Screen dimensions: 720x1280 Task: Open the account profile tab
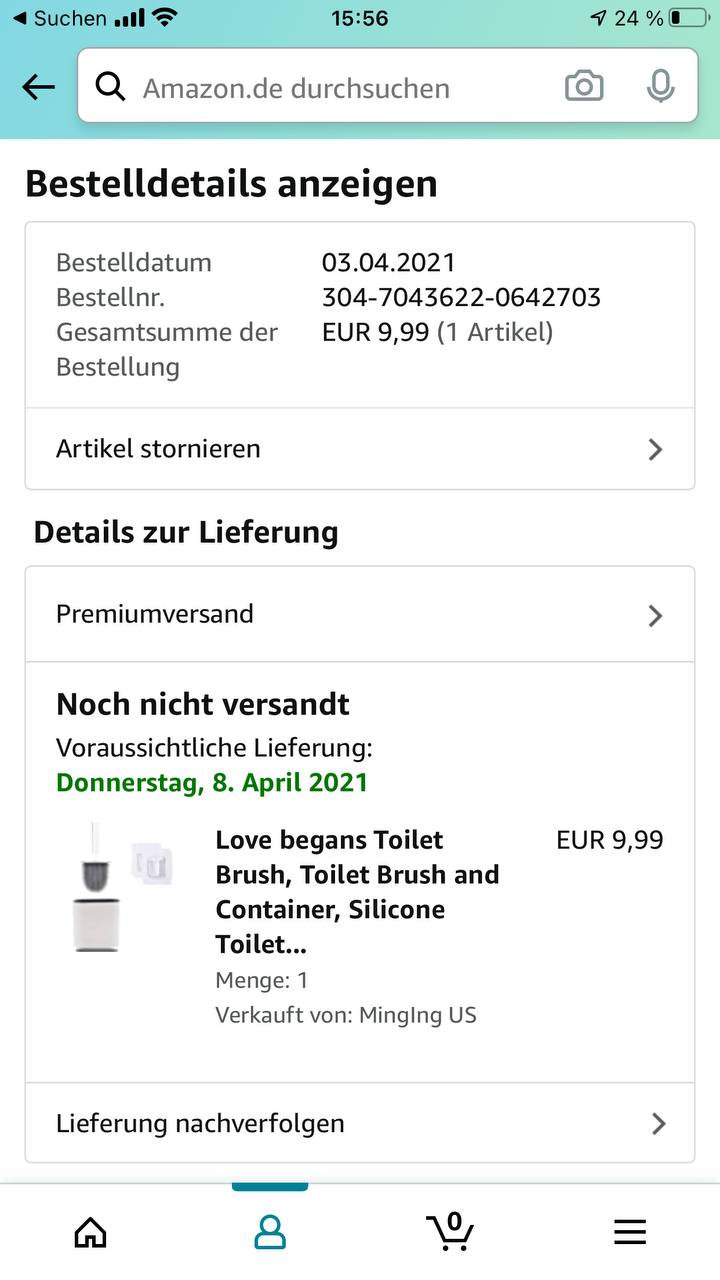click(270, 1231)
